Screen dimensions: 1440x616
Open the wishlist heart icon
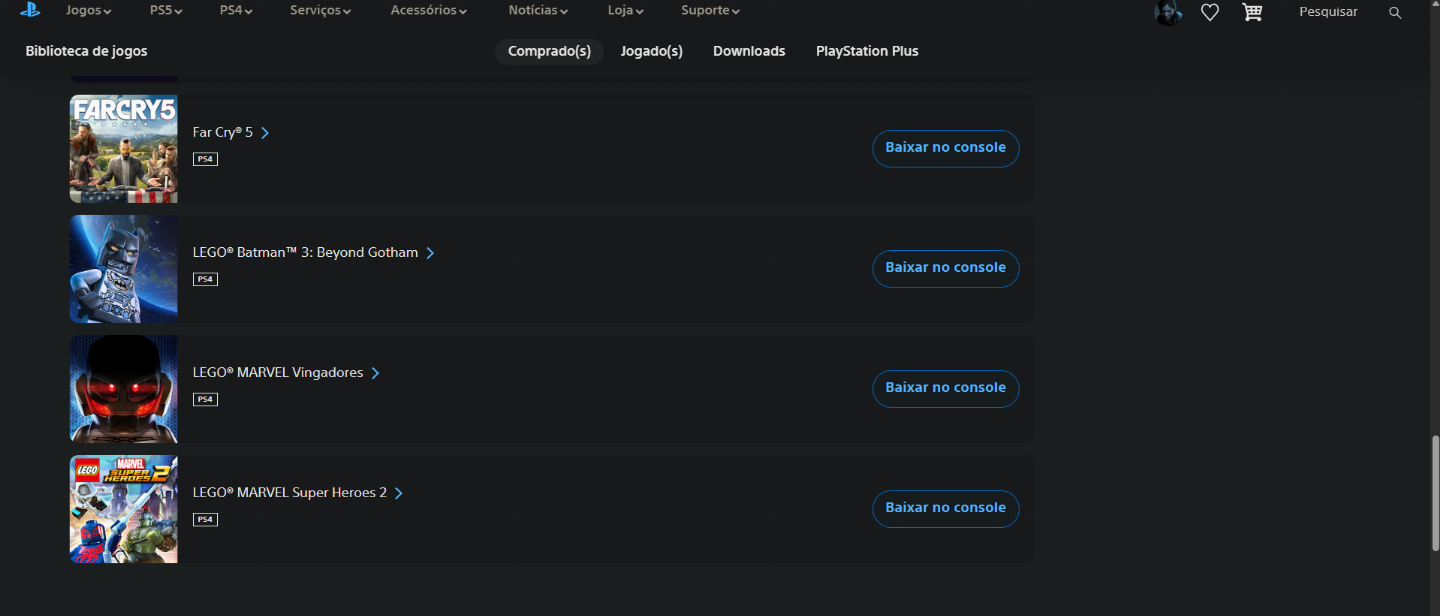click(1210, 12)
